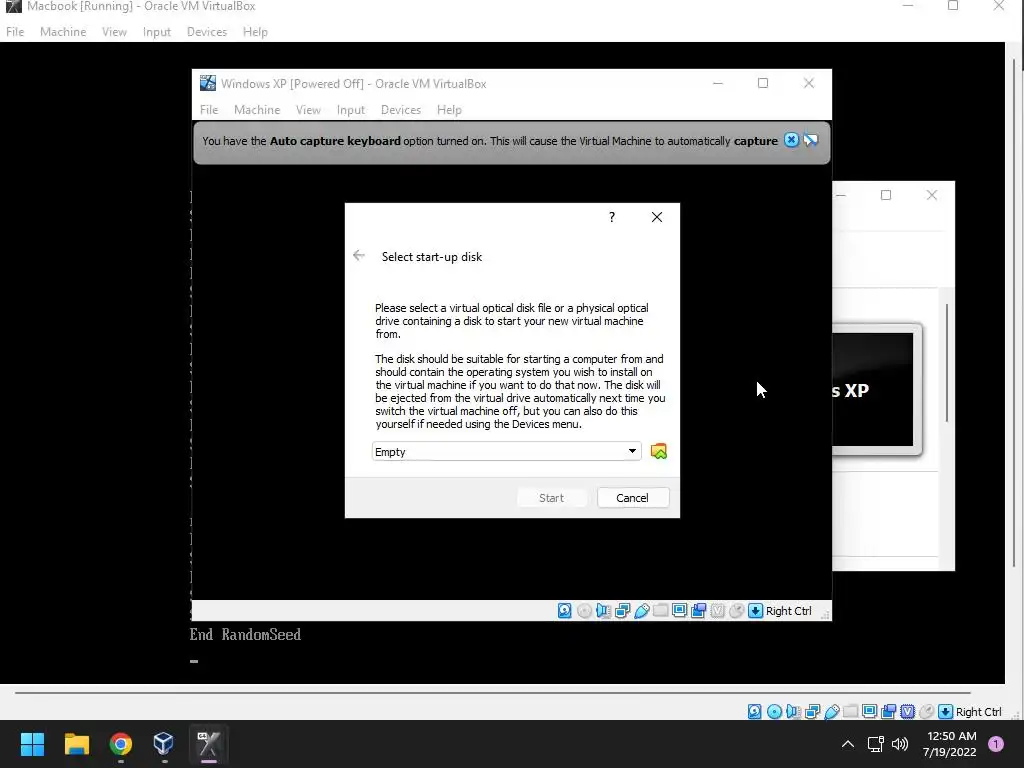Click shared folders indicator in Macbook status bar
The height and width of the screenshot is (768, 1024).
click(850, 711)
